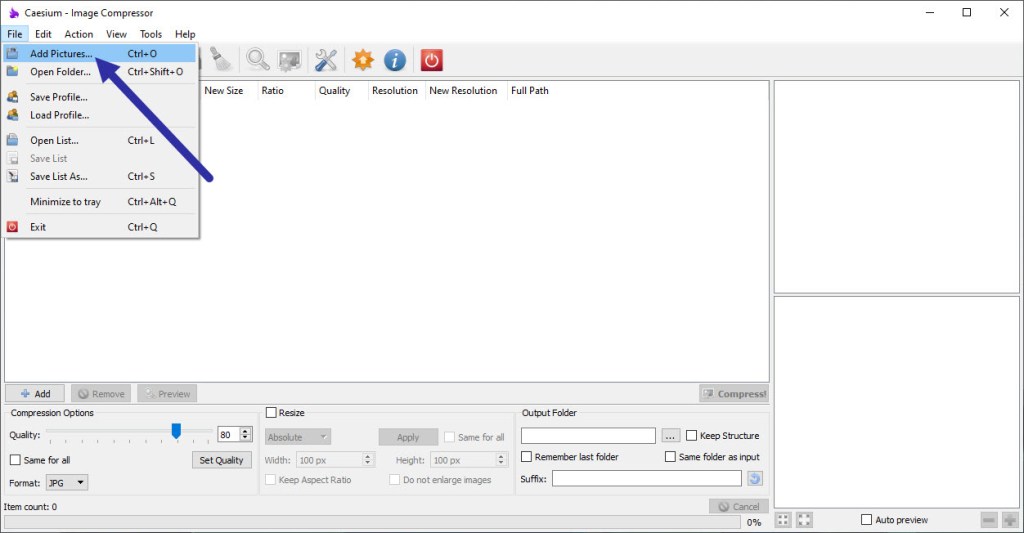Click the Set Quality button
Viewport: 1024px width, 533px height.
(221, 460)
